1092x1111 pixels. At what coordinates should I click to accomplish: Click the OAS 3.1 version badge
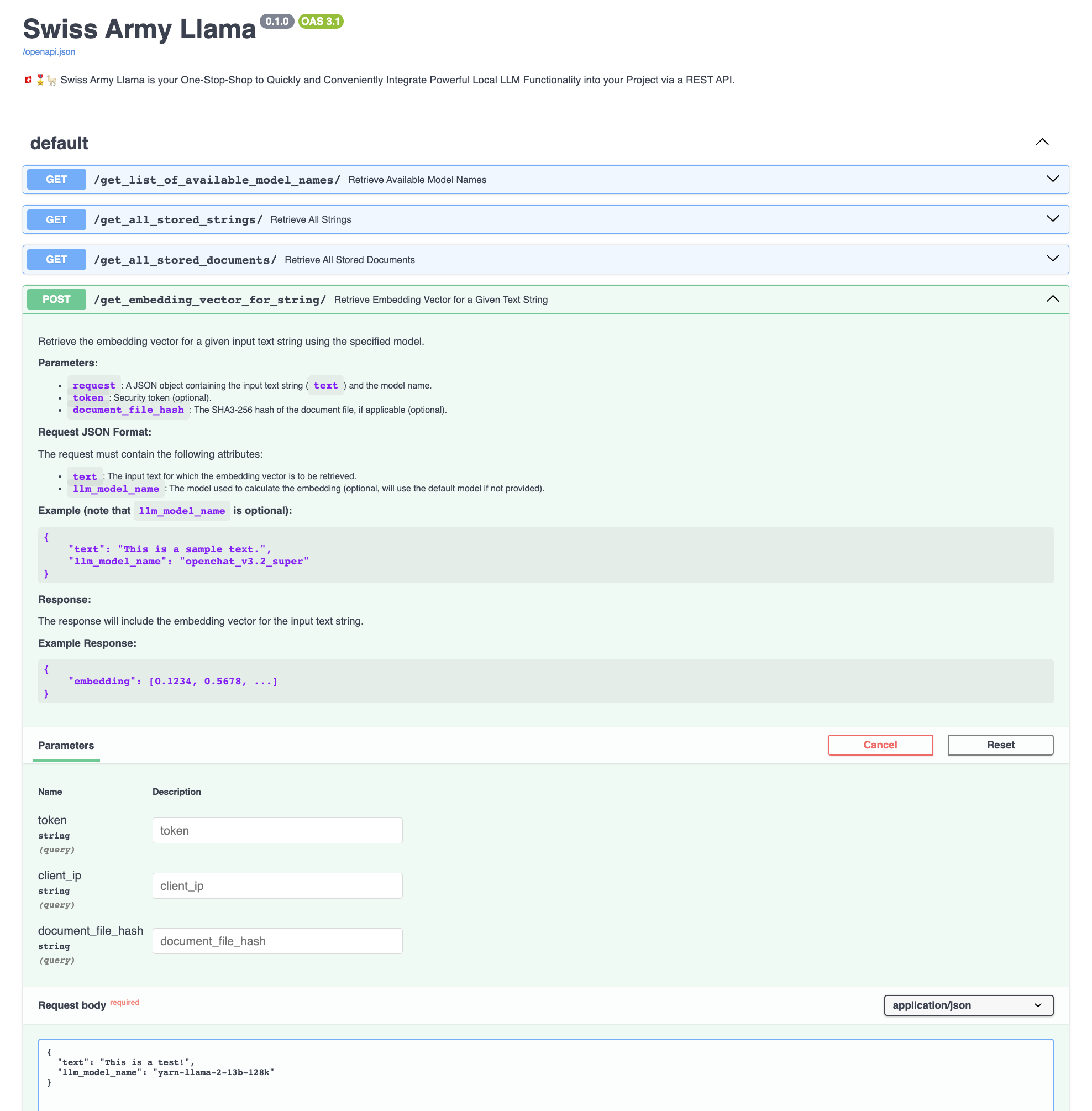click(x=321, y=21)
